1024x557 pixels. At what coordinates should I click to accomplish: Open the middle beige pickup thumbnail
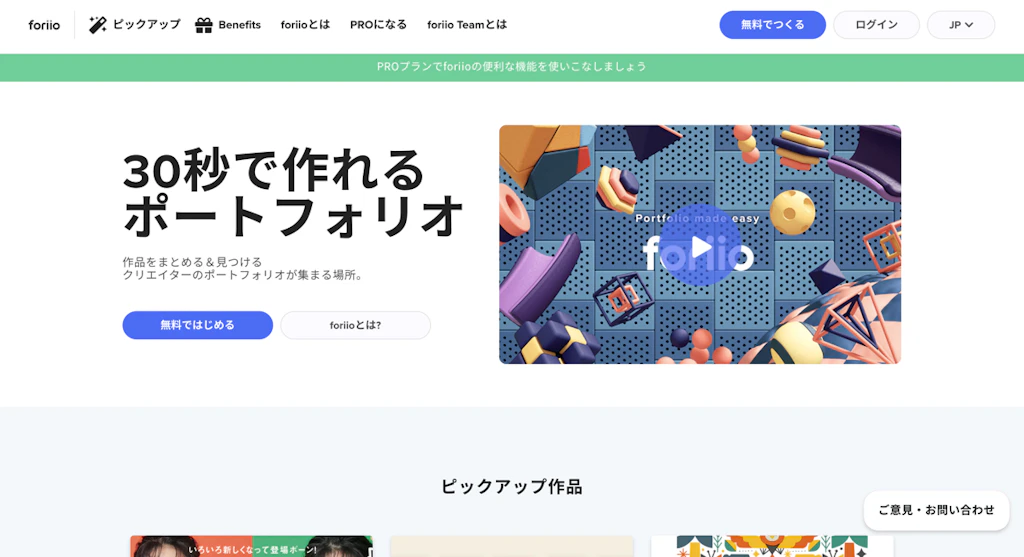(512, 547)
